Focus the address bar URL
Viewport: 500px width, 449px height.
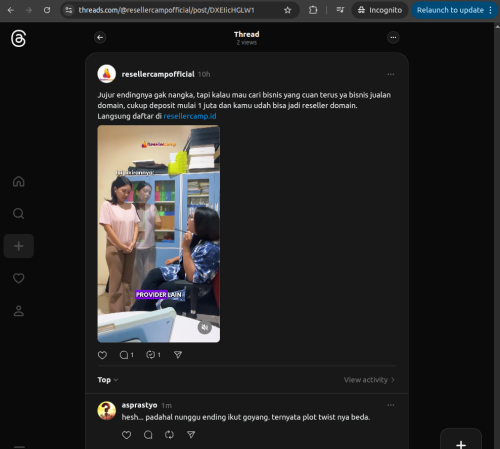click(x=167, y=10)
